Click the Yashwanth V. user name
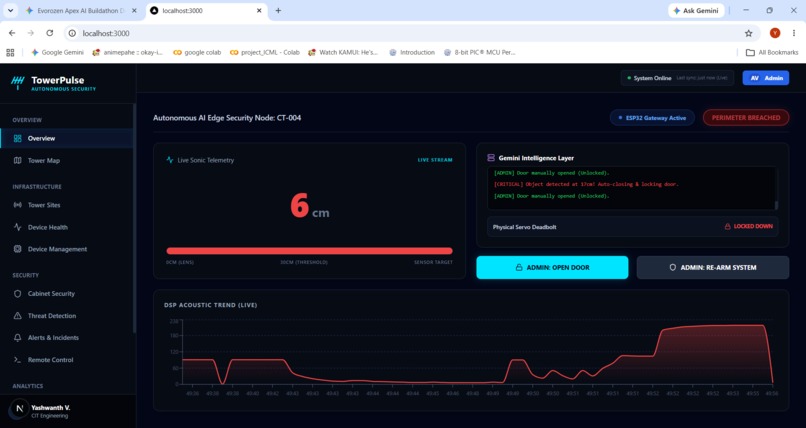806x428 pixels. [50, 407]
